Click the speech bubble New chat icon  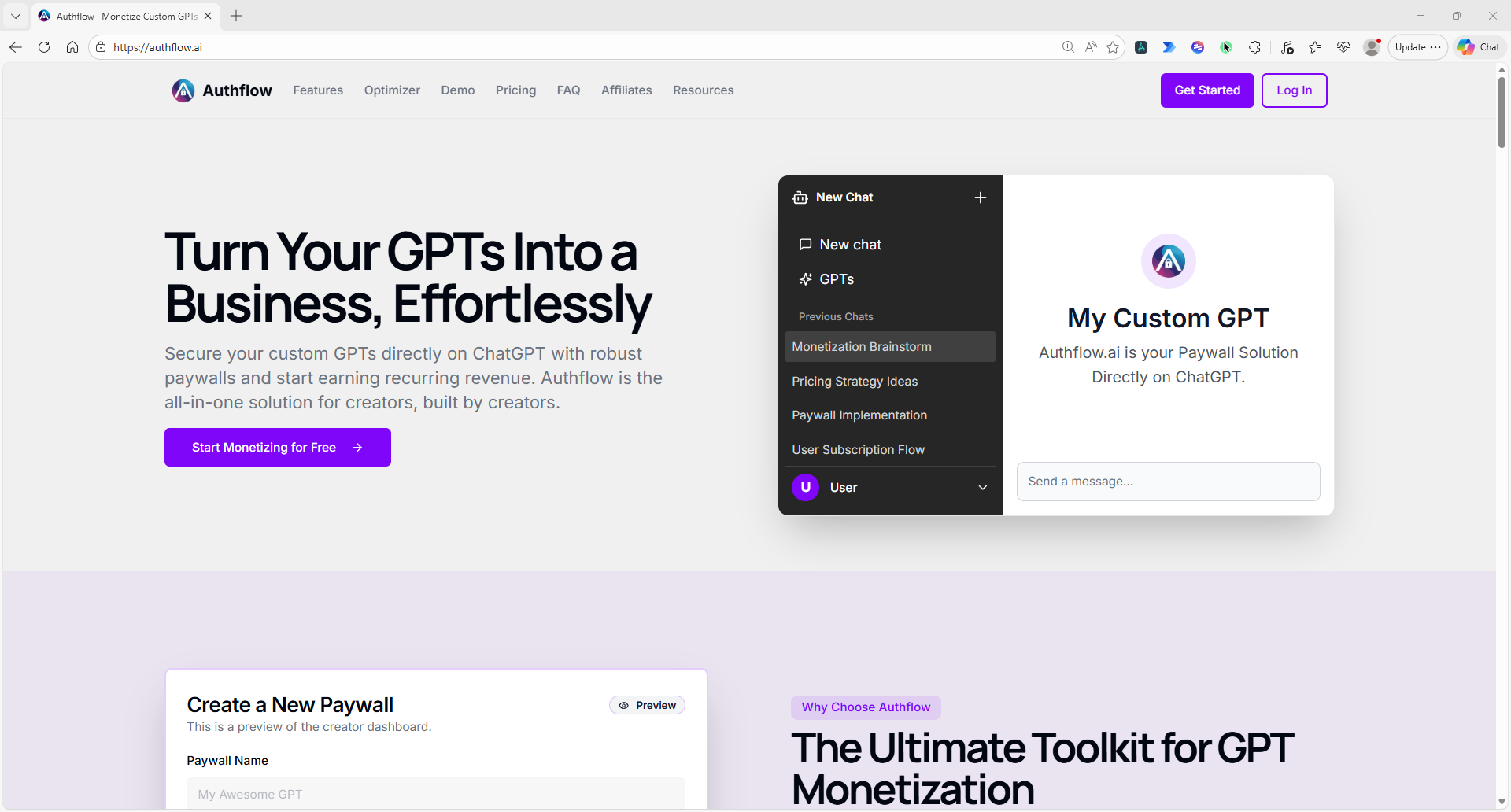coord(805,245)
